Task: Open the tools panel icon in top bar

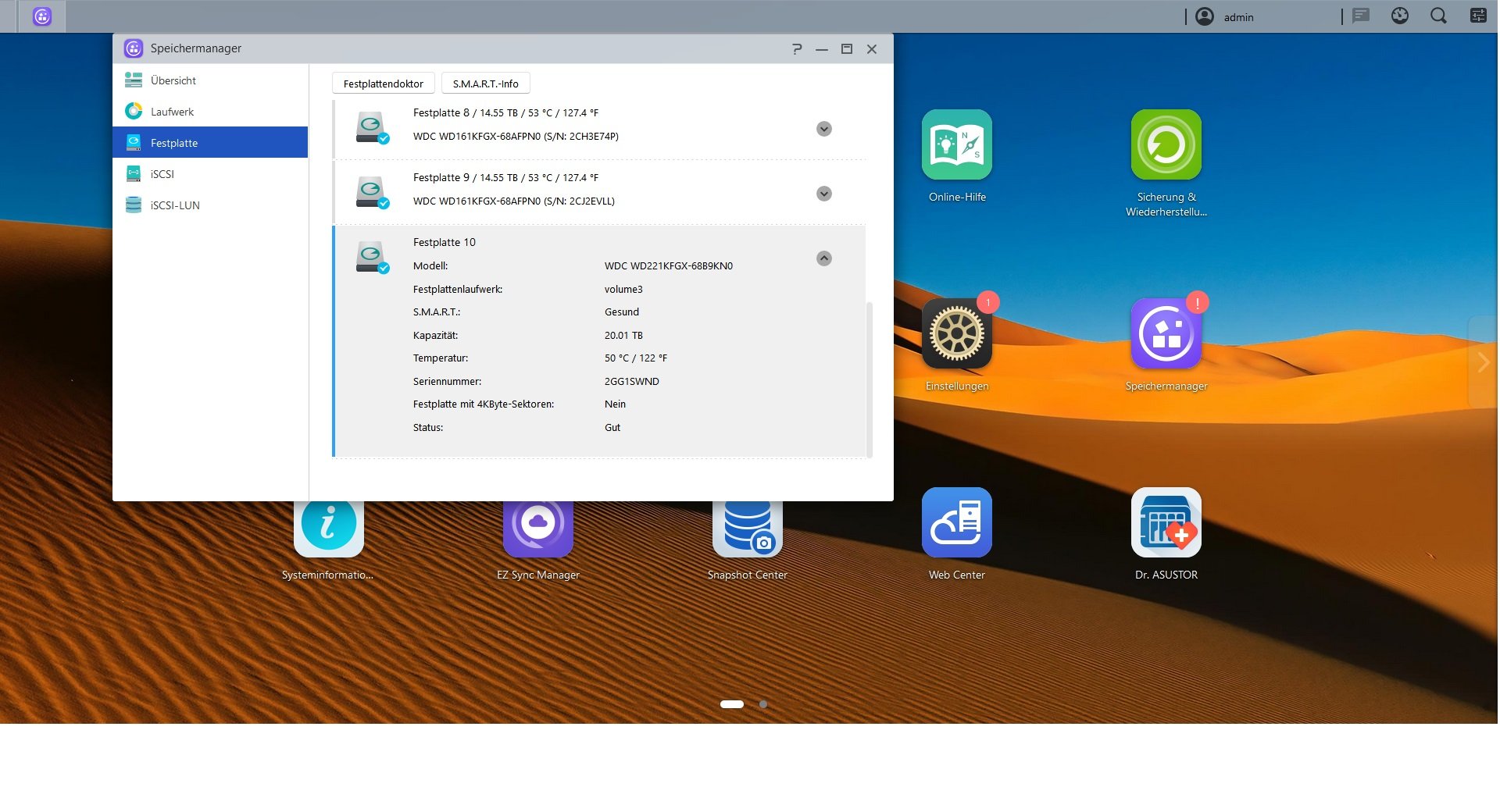Action: [x=1478, y=16]
